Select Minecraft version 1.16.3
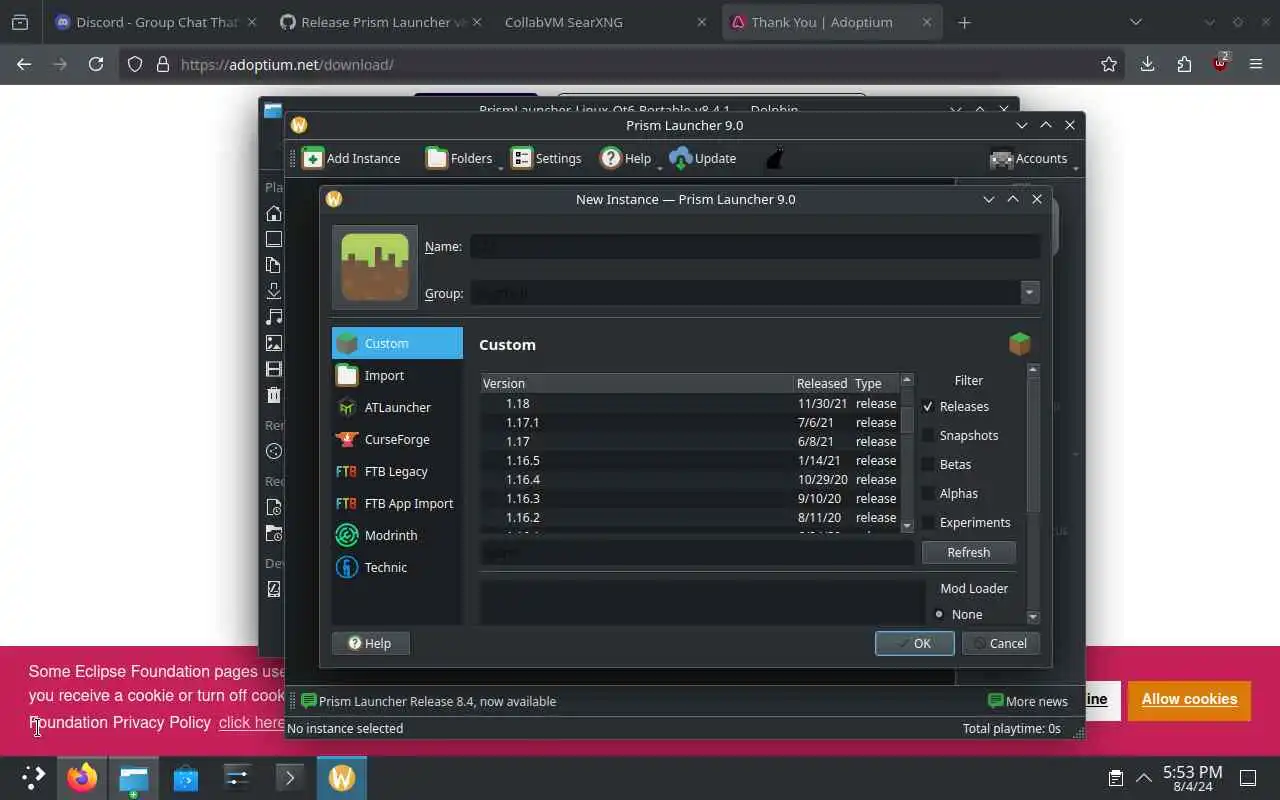Viewport: 1280px width, 800px height. tap(690, 498)
